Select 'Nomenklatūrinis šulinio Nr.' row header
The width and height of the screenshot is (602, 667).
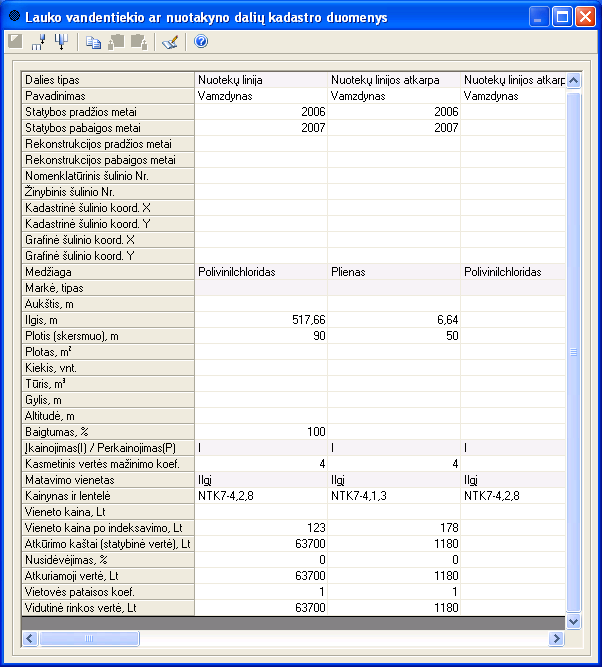[x=108, y=176]
